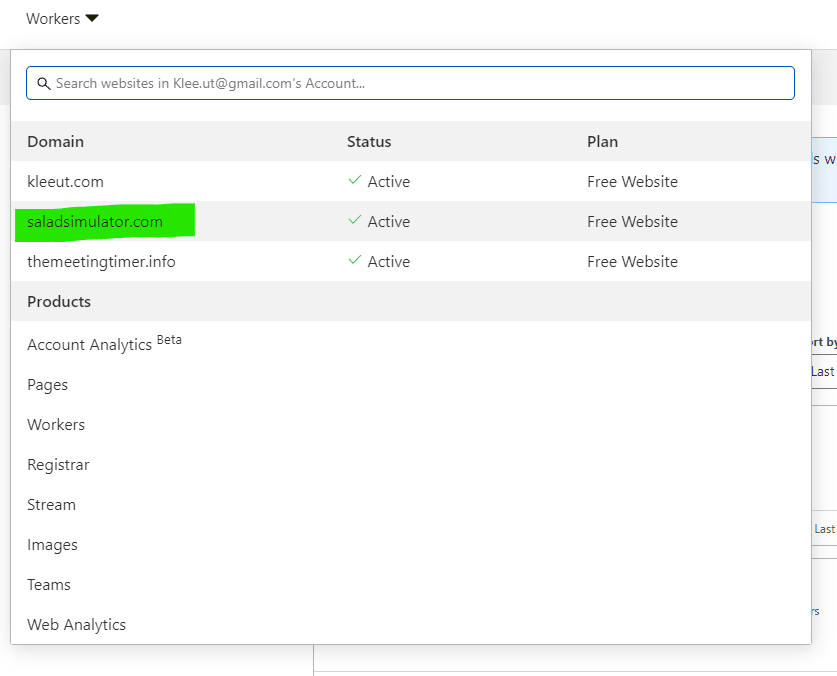Open the Images product

click(x=52, y=545)
